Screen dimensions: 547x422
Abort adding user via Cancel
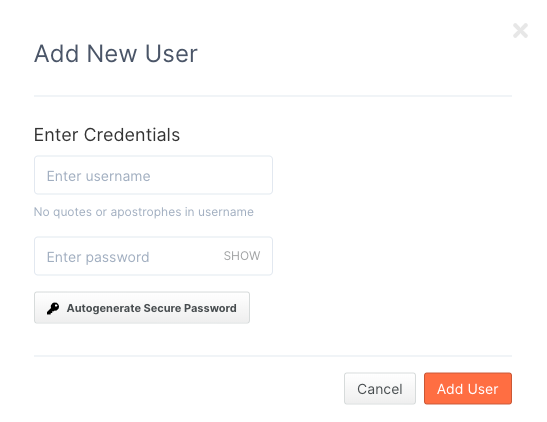pyautogui.click(x=380, y=389)
